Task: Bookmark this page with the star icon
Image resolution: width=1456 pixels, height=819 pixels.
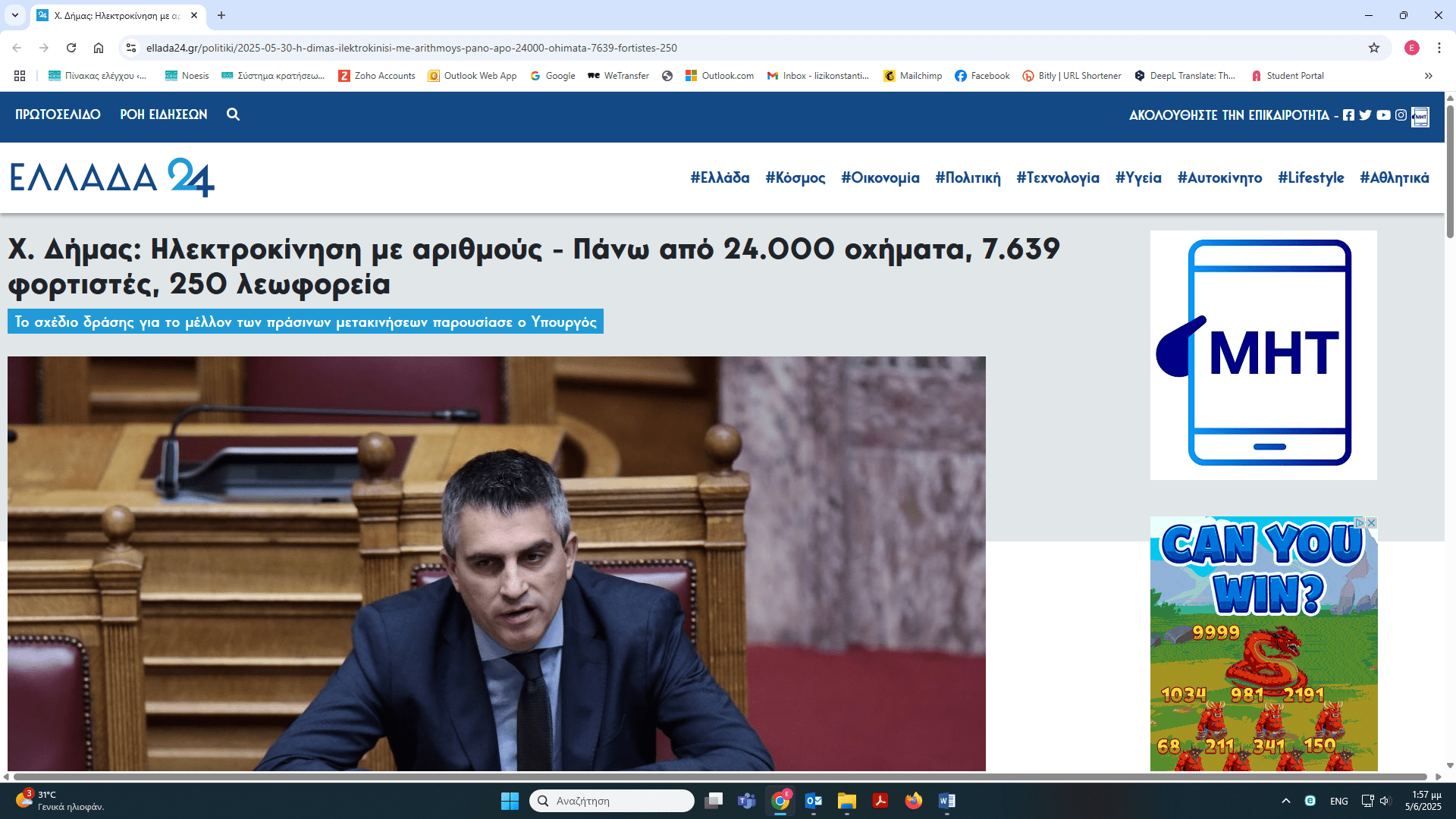Action: 1374,48
